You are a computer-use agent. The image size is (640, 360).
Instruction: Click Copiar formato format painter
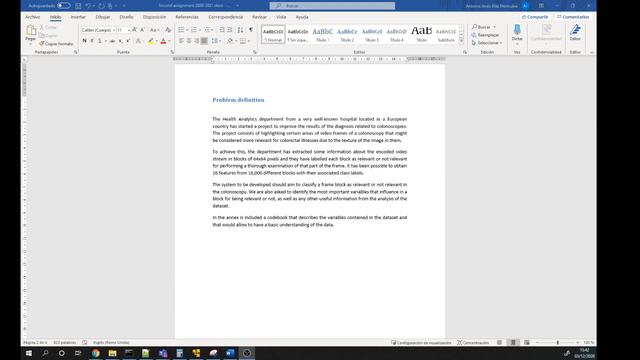coord(56,44)
